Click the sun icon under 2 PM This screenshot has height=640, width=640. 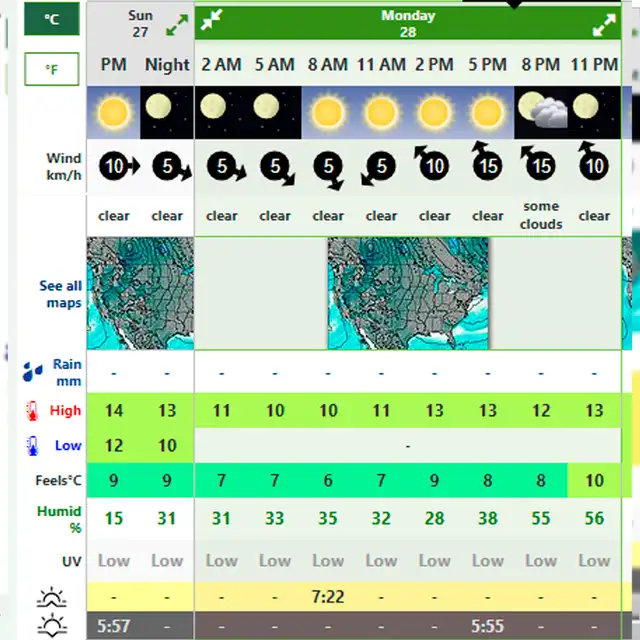[434, 113]
